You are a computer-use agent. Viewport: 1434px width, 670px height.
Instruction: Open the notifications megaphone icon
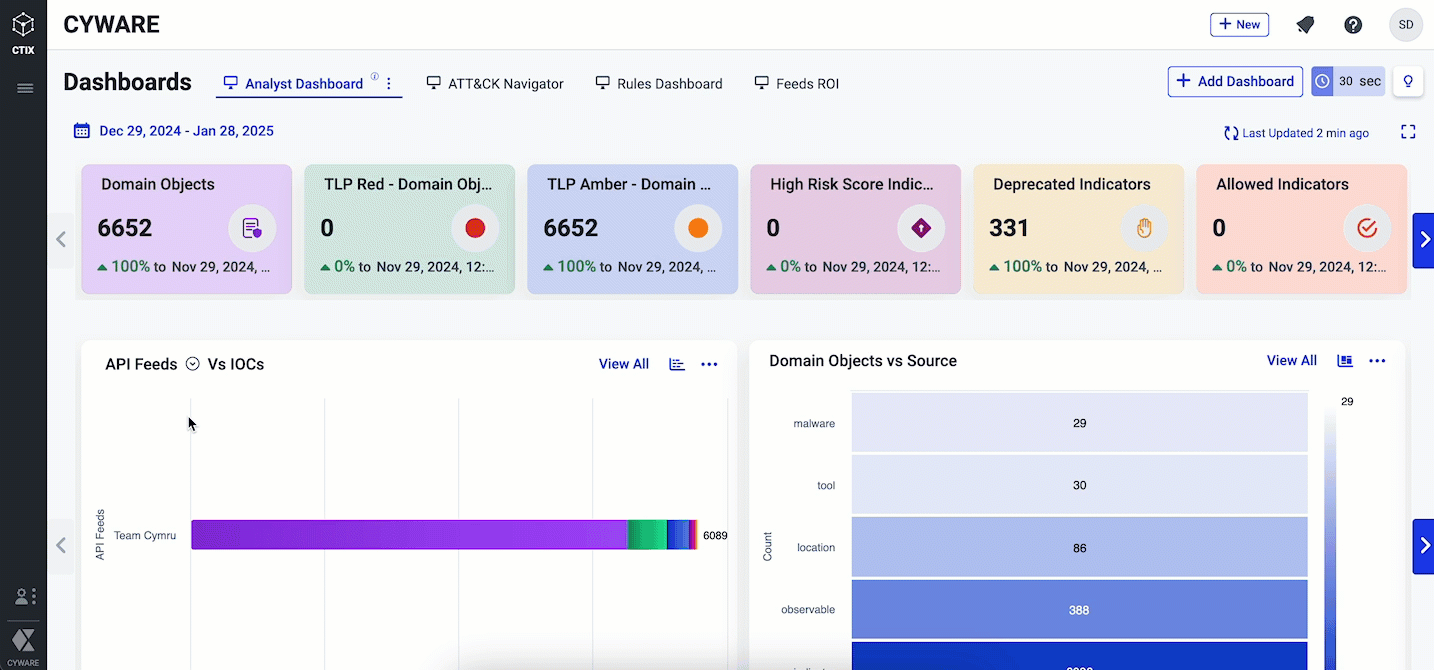[1305, 25]
